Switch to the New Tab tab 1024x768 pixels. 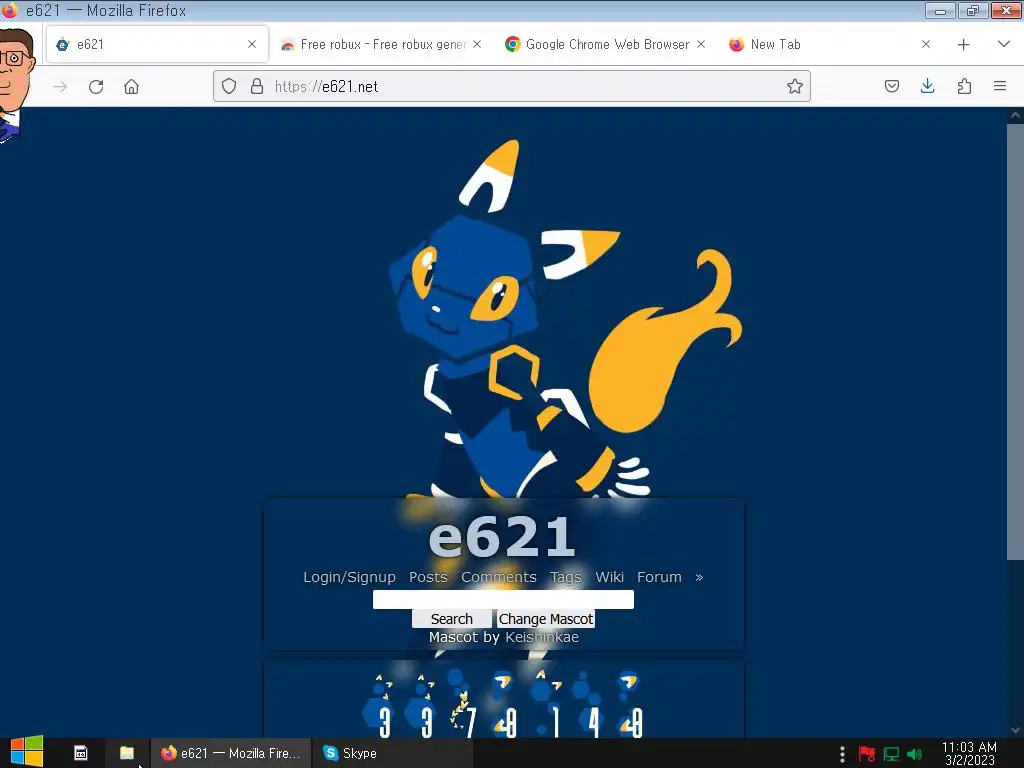tap(829, 44)
